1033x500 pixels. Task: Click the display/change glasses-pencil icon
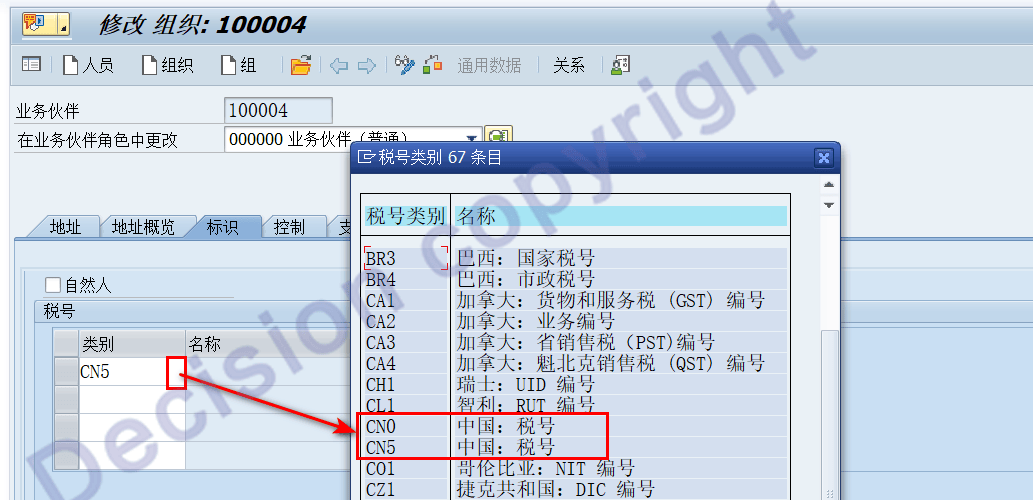tap(405, 65)
